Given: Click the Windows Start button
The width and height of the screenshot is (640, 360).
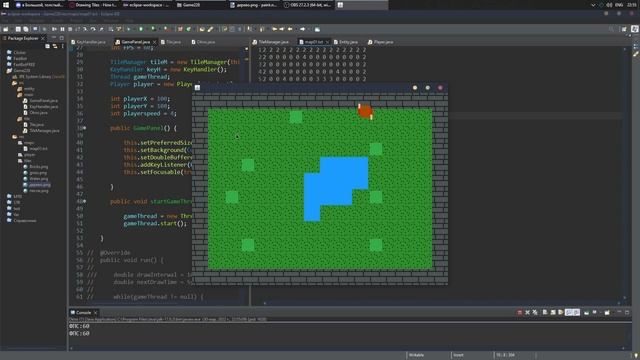Looking at the screenshot, I should [x=6, y=5].
